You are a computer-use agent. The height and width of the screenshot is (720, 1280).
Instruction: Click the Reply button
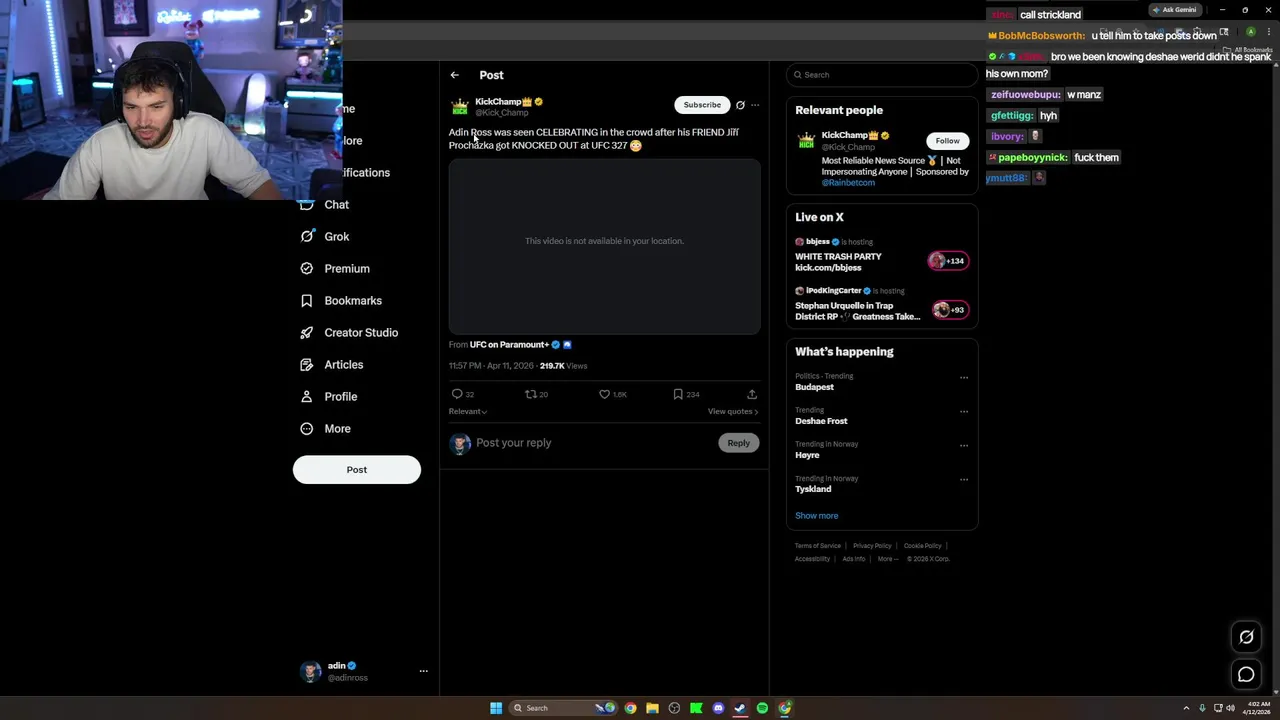[739, 443]
